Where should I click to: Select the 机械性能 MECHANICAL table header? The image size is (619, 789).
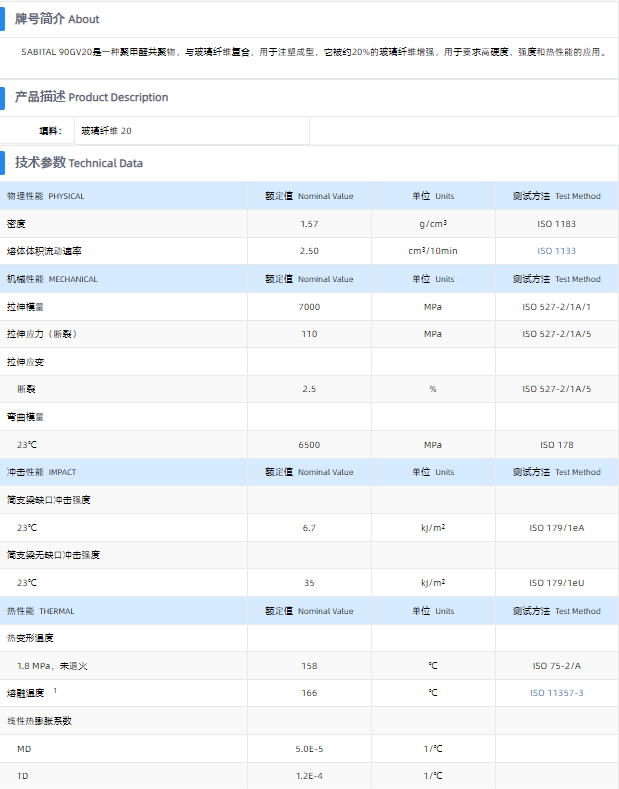point(52,279)
